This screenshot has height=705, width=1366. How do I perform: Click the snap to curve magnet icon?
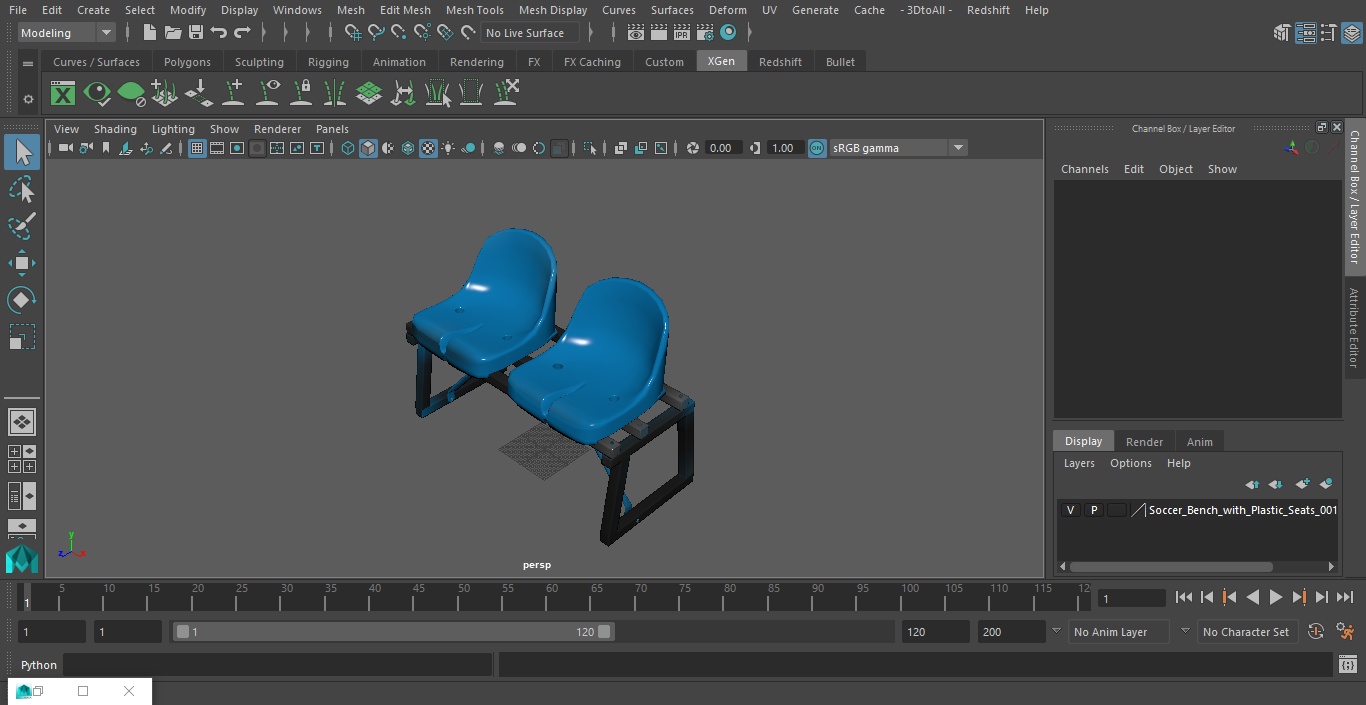376,33
